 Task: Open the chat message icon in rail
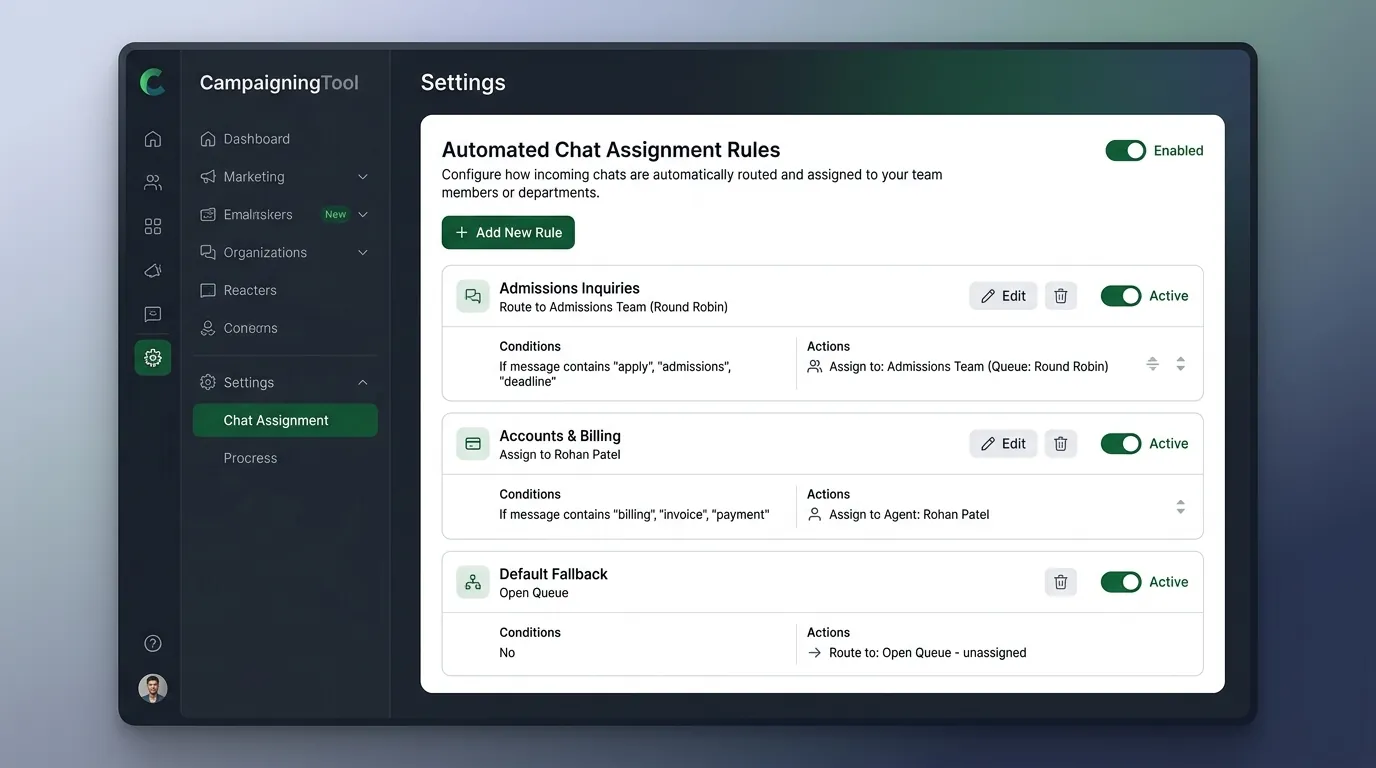click(x=153, y=314)
